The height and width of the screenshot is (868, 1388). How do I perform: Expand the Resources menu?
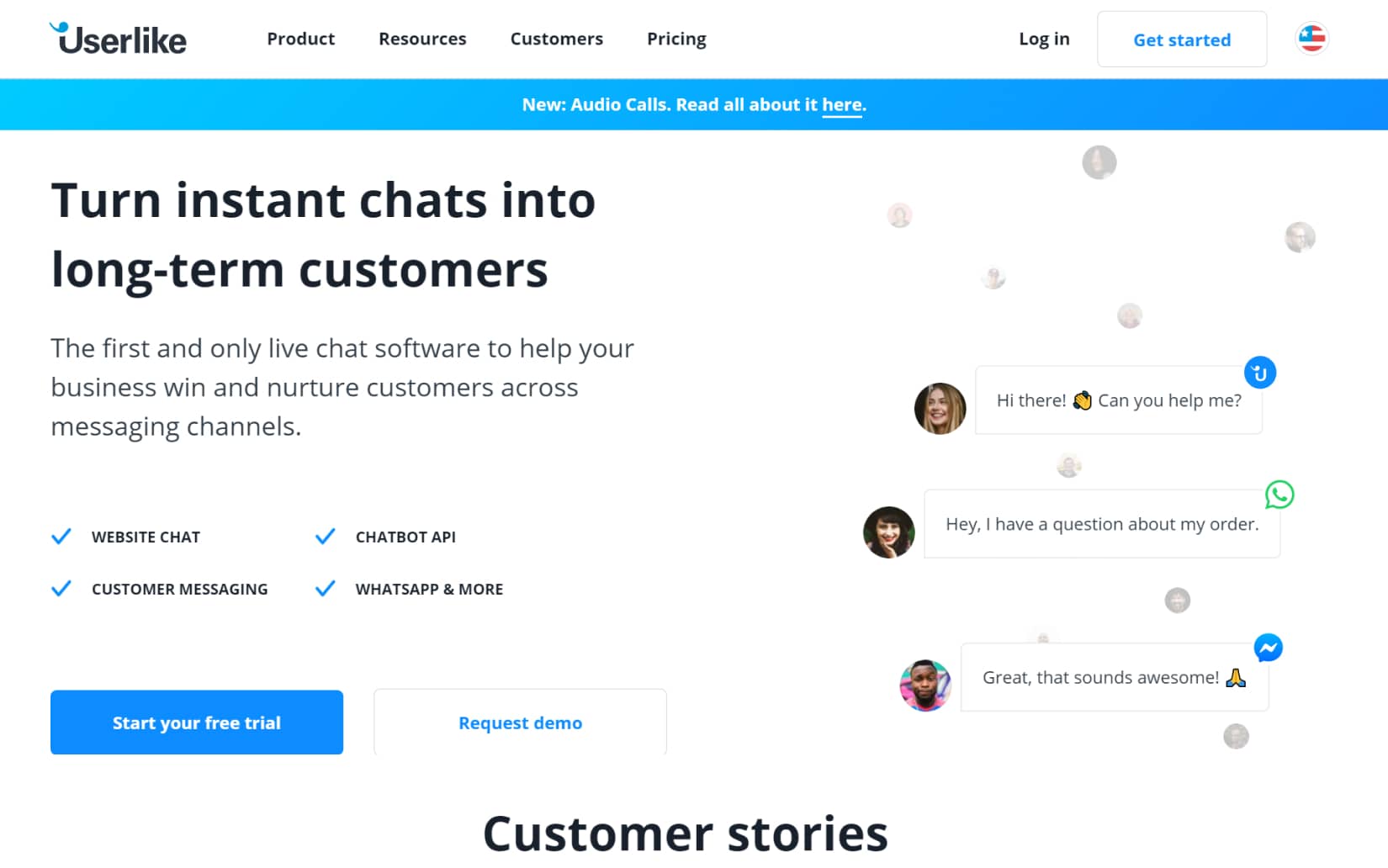tap(422, 39)
